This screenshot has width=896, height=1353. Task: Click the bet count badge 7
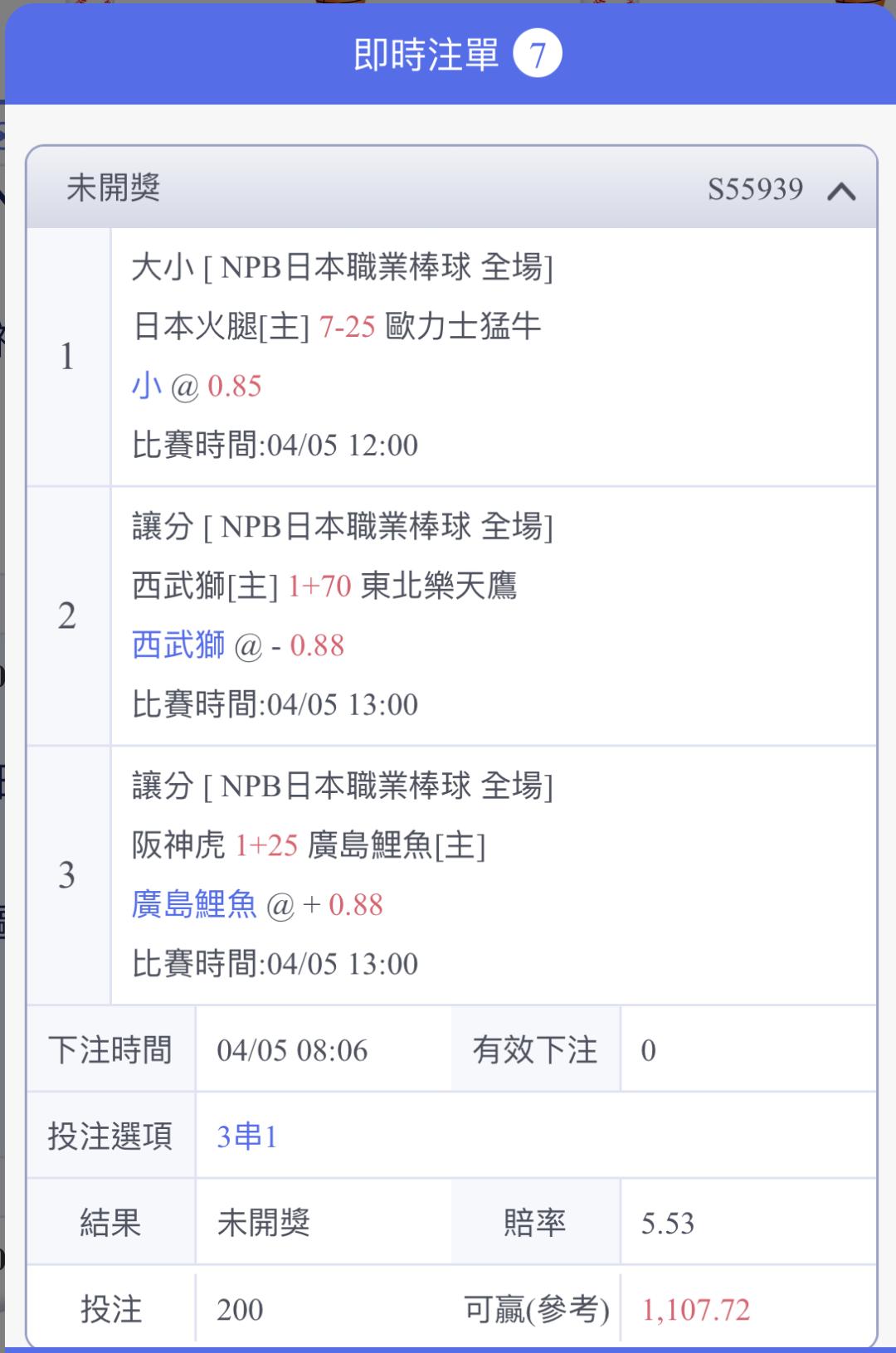[x=537, y=55]
